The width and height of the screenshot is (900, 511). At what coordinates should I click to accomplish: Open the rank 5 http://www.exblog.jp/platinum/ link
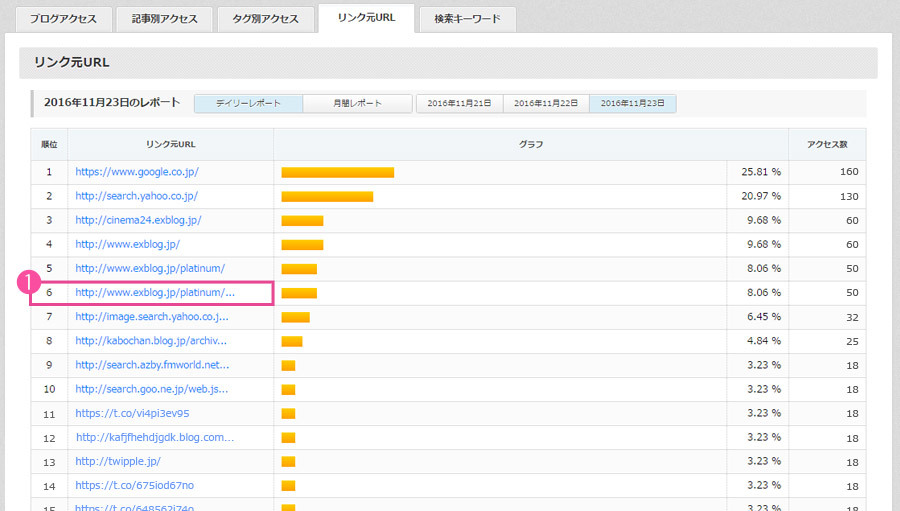pos(150,268)
